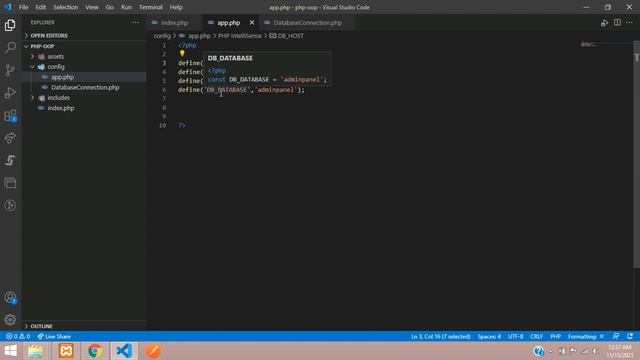Image resolution: width=640 pixels, height=360 pixels.
Task: Open XAMPP from the taskbar
Action: tap(66, 351)
